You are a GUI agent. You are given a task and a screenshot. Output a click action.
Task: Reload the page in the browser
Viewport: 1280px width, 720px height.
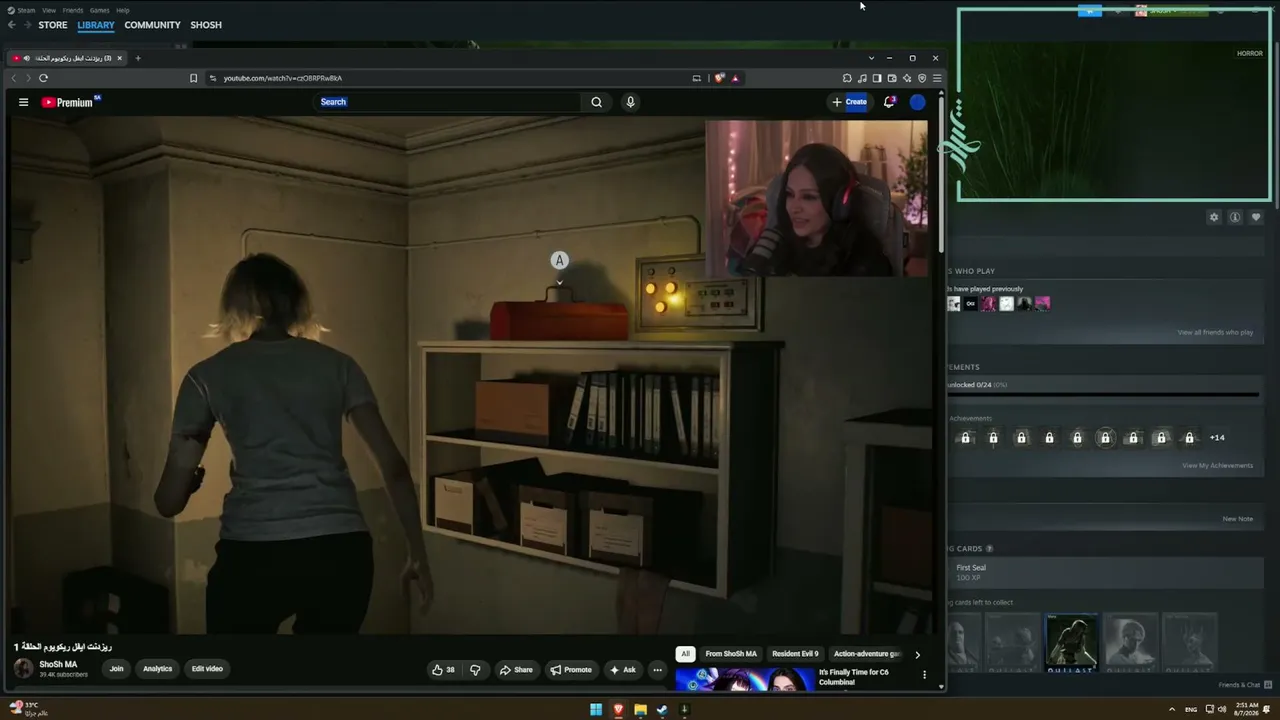coord(43,78)
